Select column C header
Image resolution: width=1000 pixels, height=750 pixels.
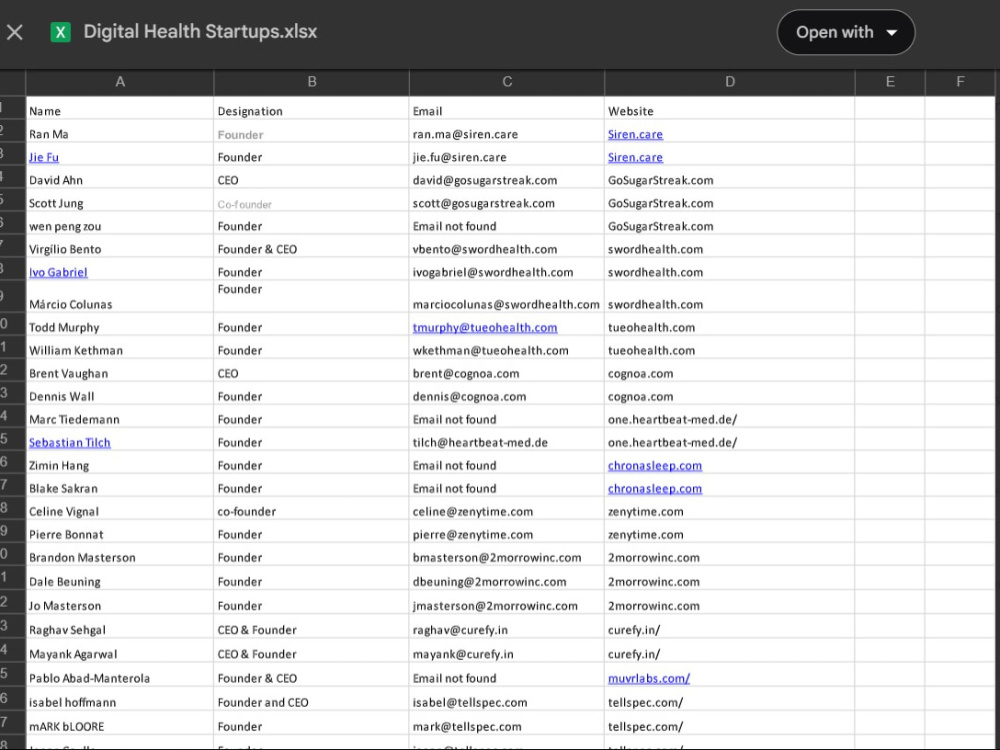(x=507, y=82)
